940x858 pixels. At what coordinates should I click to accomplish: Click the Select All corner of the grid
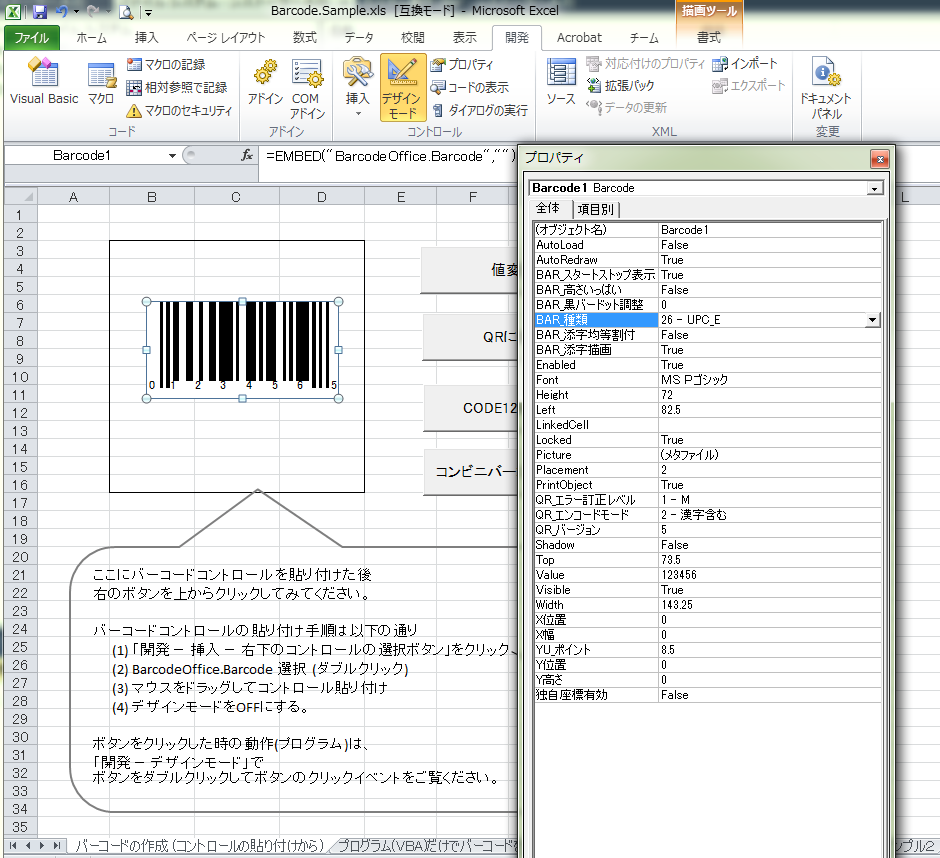(20, 197)
